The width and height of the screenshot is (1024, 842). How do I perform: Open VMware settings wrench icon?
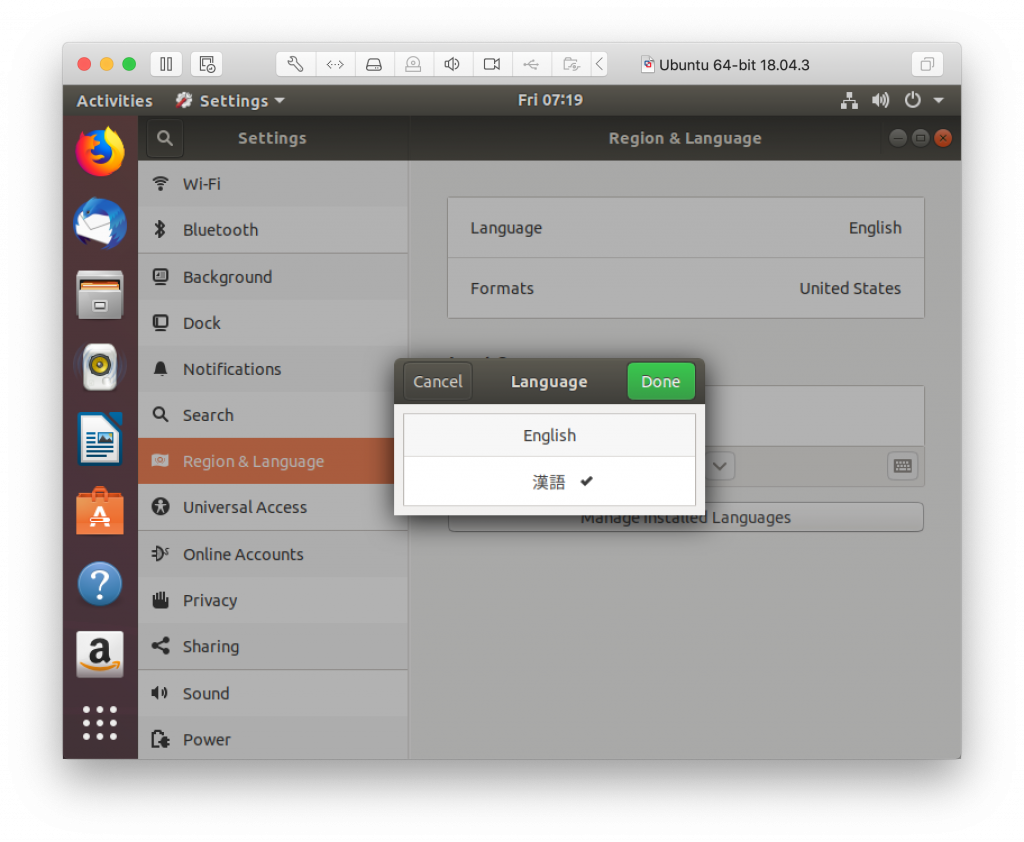pos(295,64)
